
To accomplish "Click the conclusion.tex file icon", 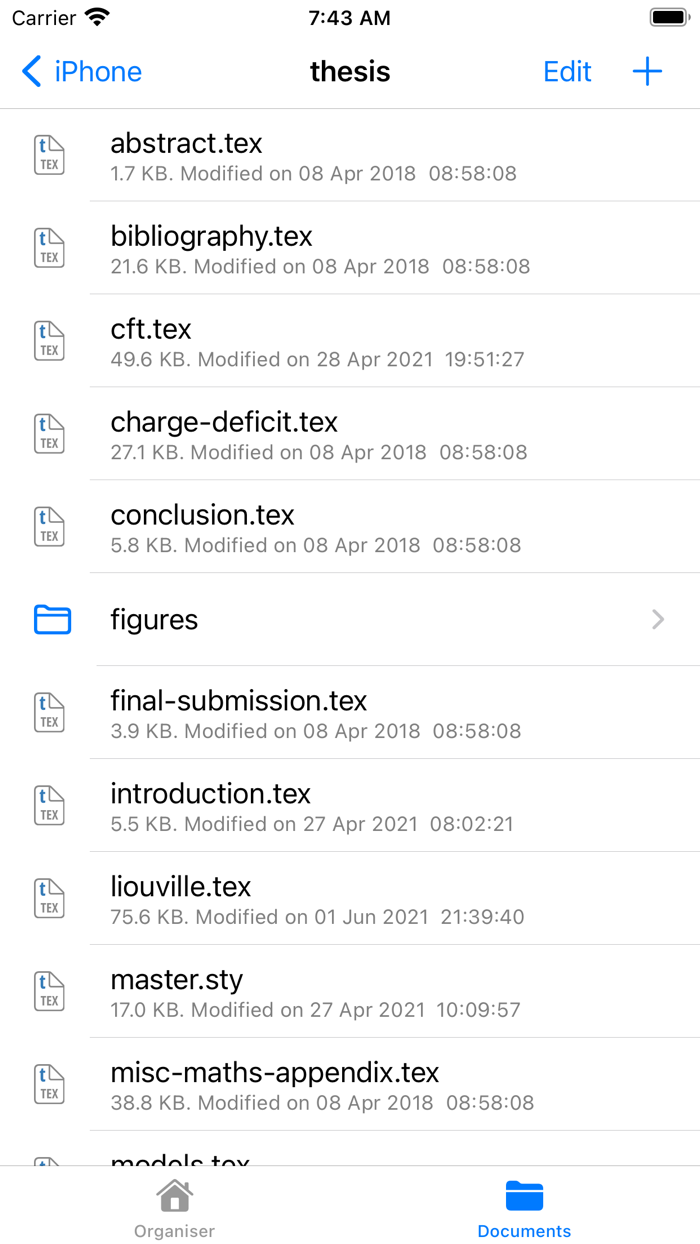I will (x=48, y=527).
